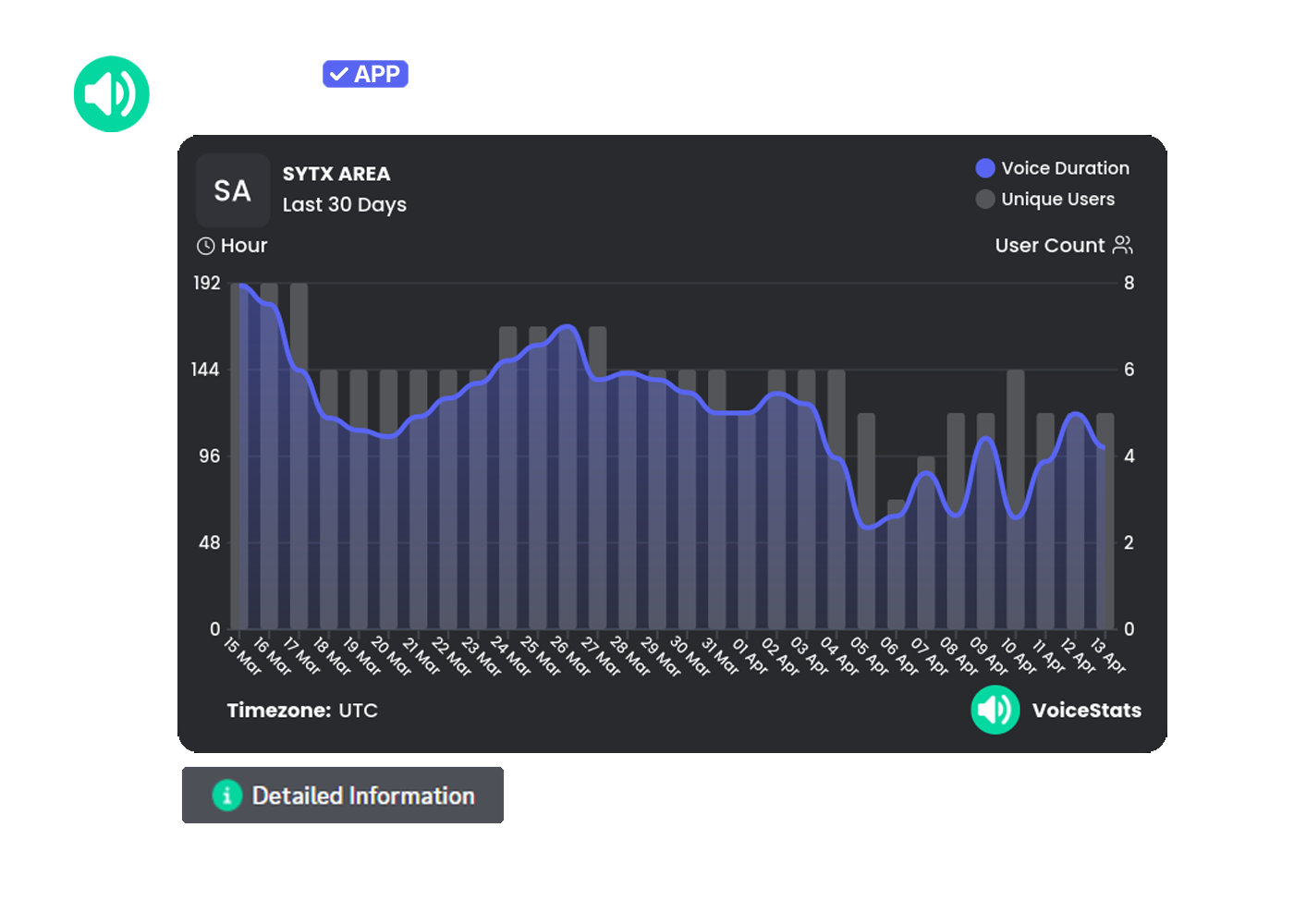Click the info icon on Detailed Information
Screen dimensions: 1294x924
[x=226, y=795]
